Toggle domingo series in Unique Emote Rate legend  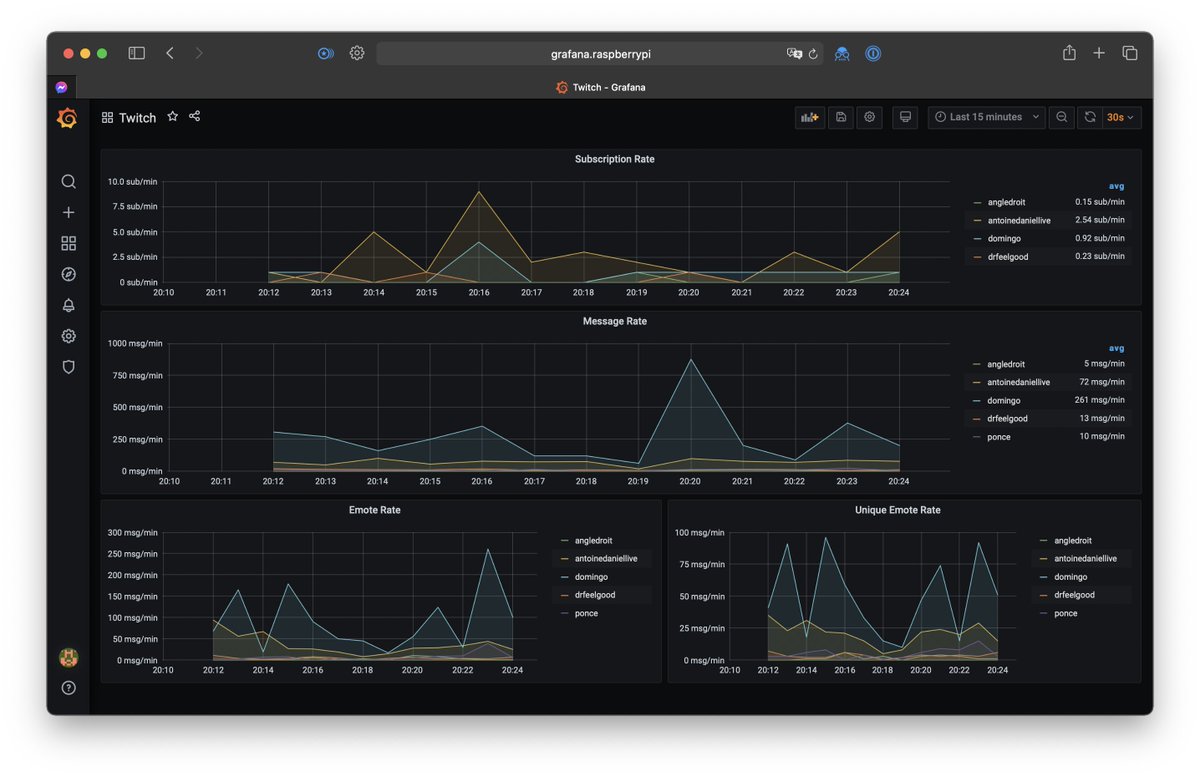pyautogui.click(x=1070, y=577)
